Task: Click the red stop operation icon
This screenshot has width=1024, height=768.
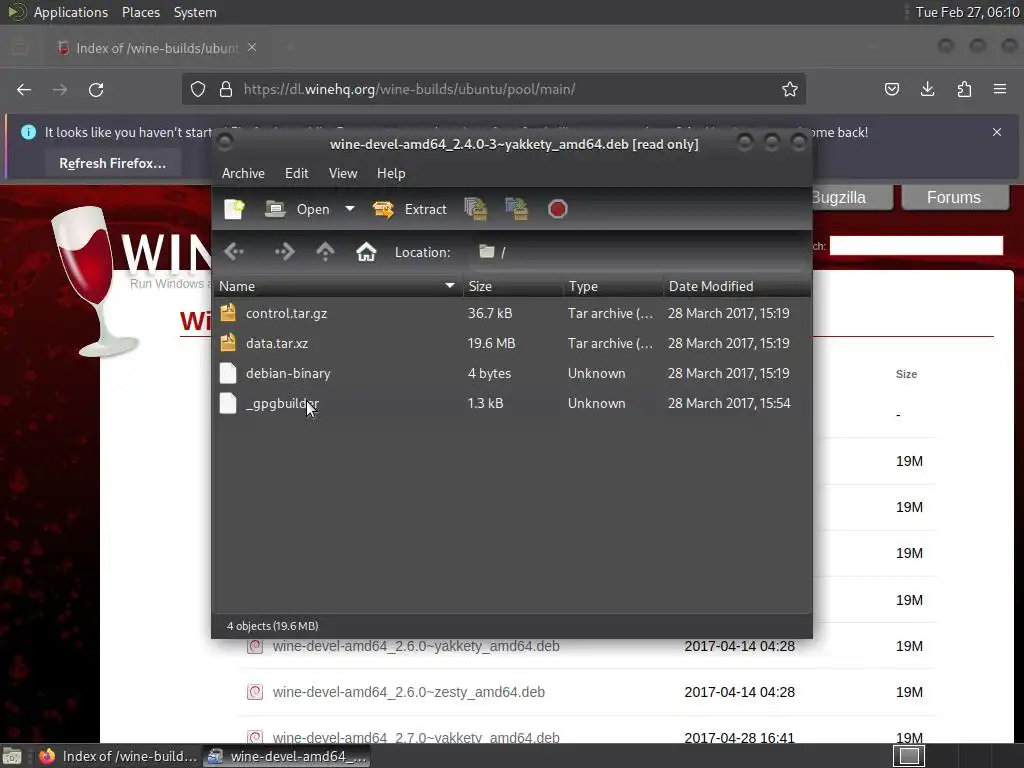Action: [x=558, y=209]
